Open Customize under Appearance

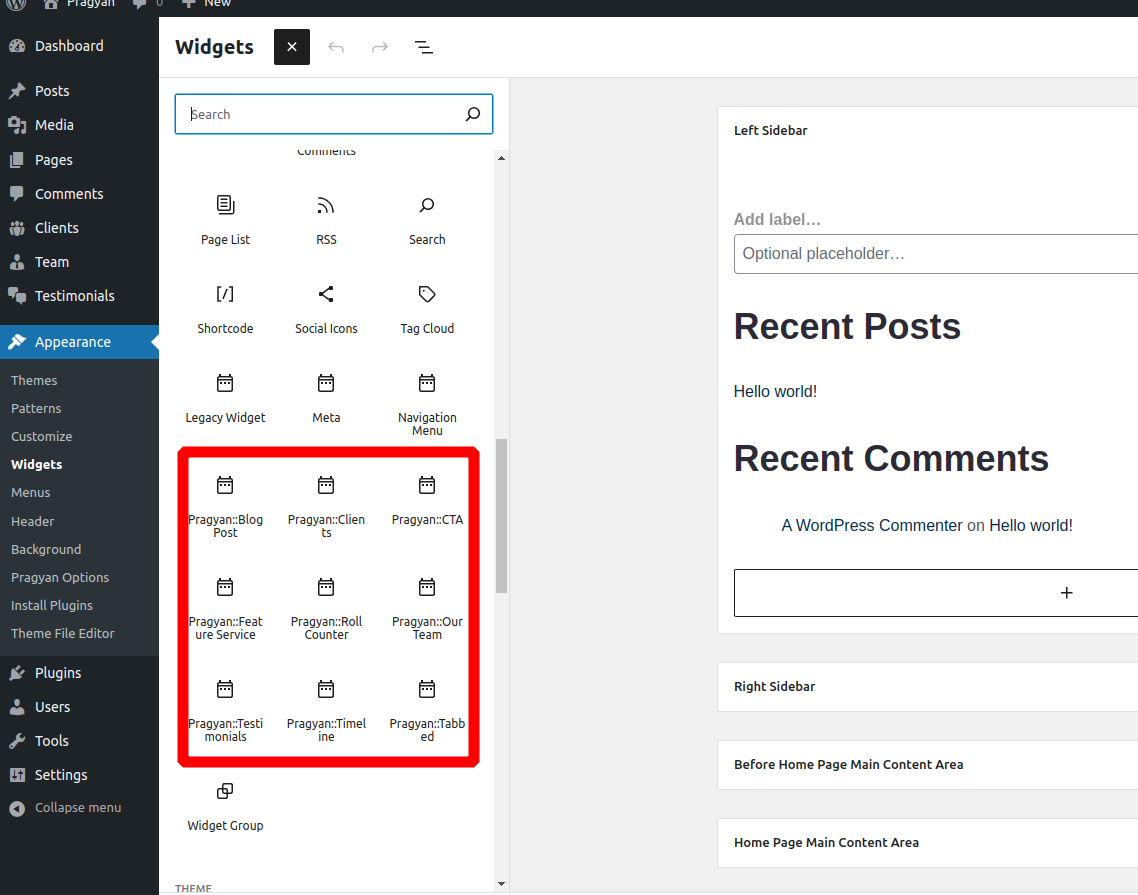tap(41, 436)
